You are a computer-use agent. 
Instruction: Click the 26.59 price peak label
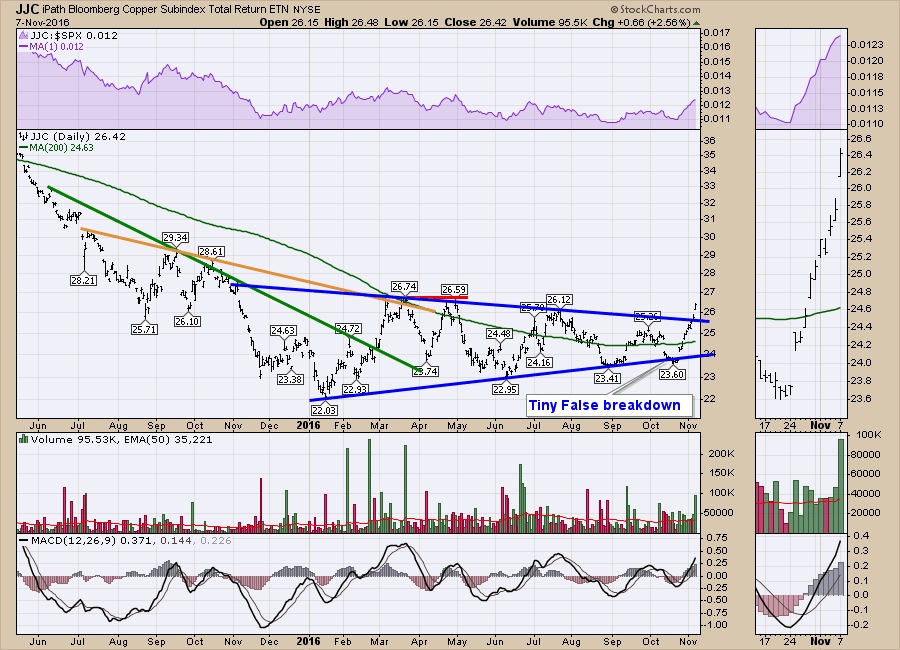pyautogui.click(x=454, y=289)
